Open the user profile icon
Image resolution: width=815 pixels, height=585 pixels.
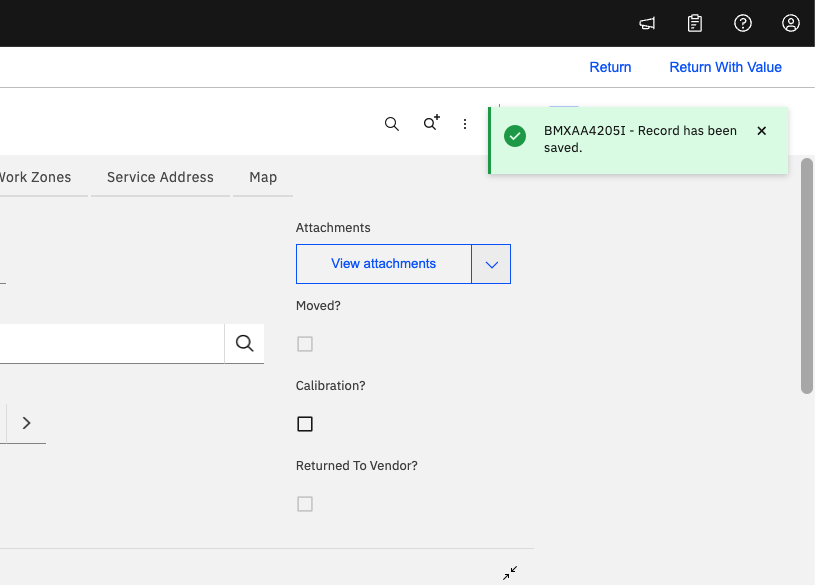click(791, 23)
